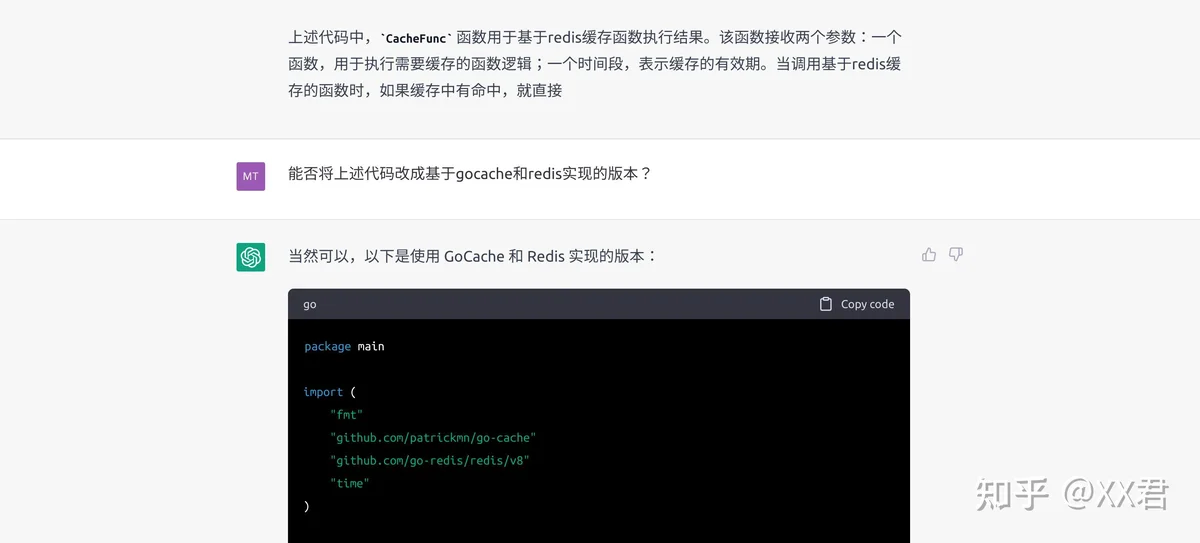
Task: Click the "go" language label
Action: [310, 304]
